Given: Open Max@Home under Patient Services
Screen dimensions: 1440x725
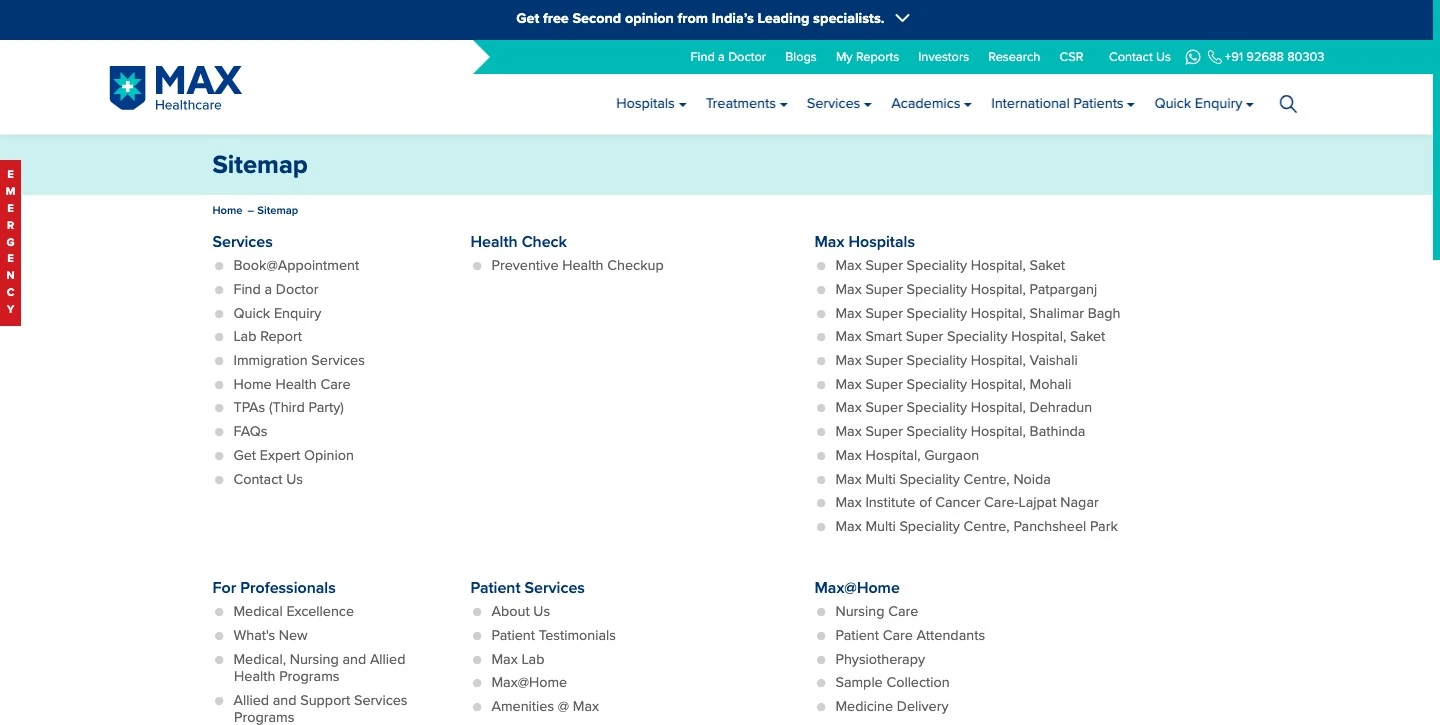Looking at the screenshot, I should click(x=529, y=683).
